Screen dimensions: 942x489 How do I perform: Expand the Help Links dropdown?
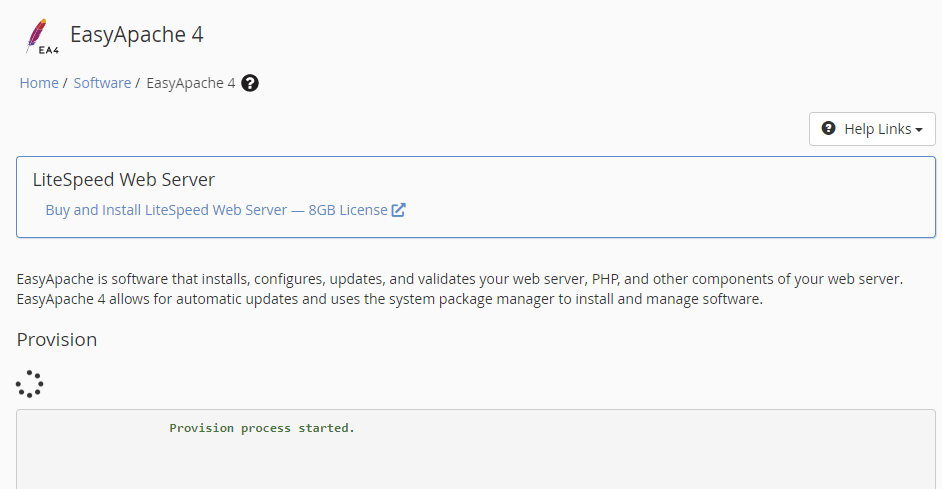(x=872, y=129)
